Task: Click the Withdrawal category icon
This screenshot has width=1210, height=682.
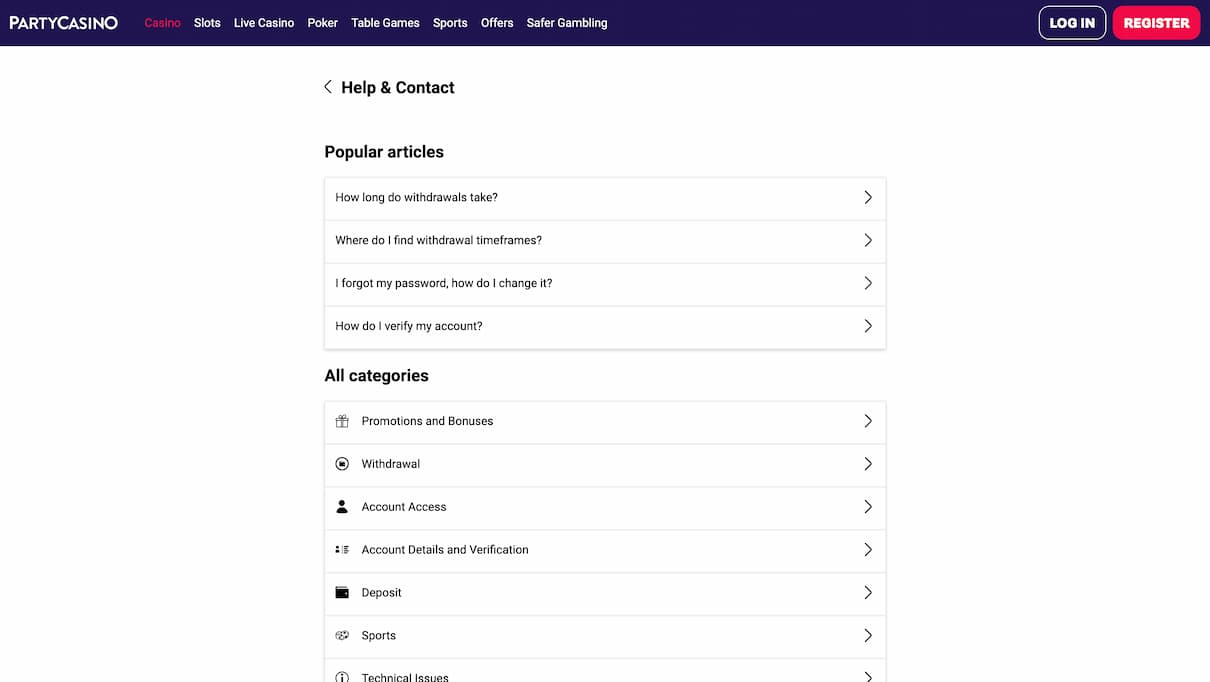Action: tap(342, 464)
